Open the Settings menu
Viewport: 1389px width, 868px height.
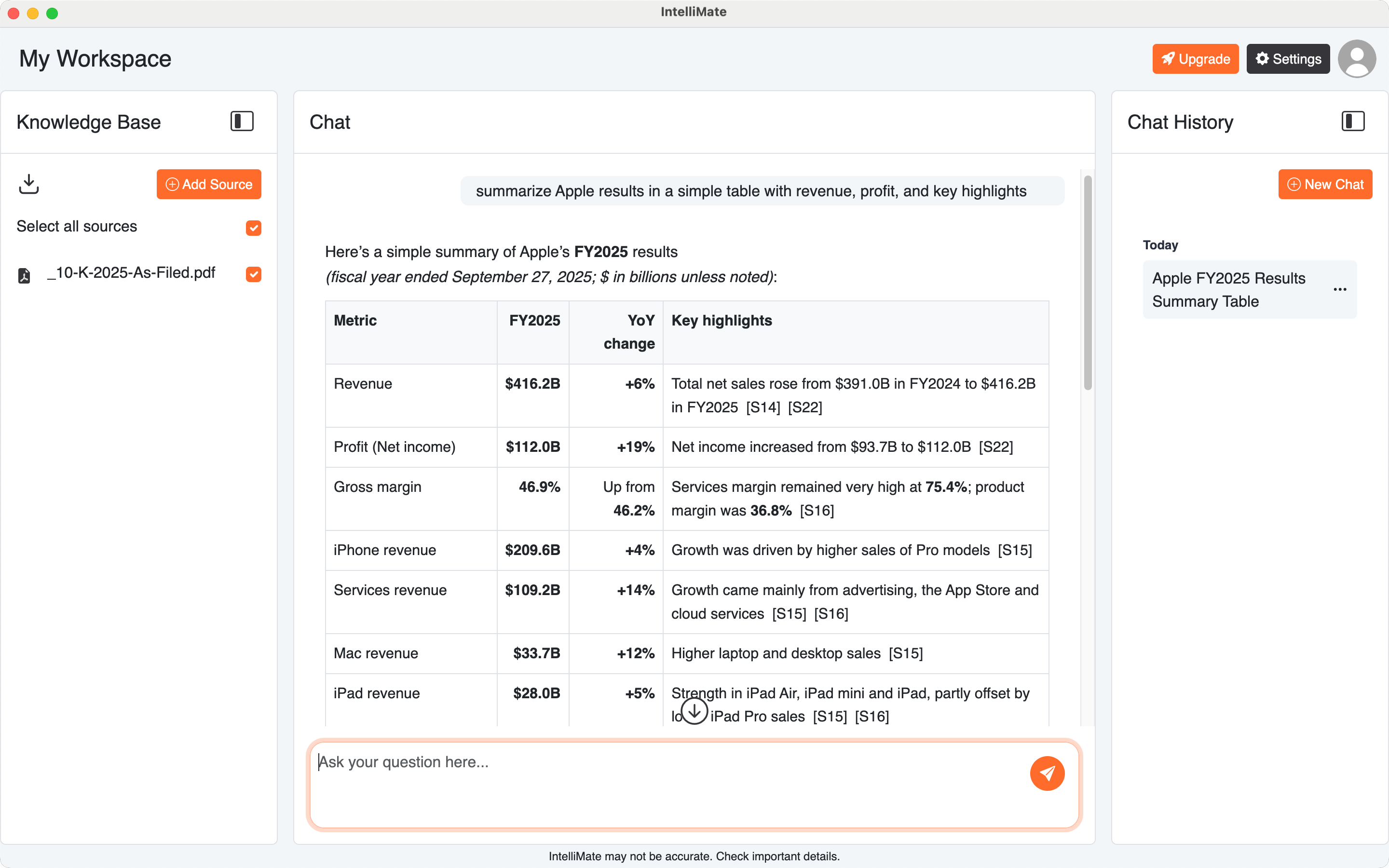point(1287,58)
